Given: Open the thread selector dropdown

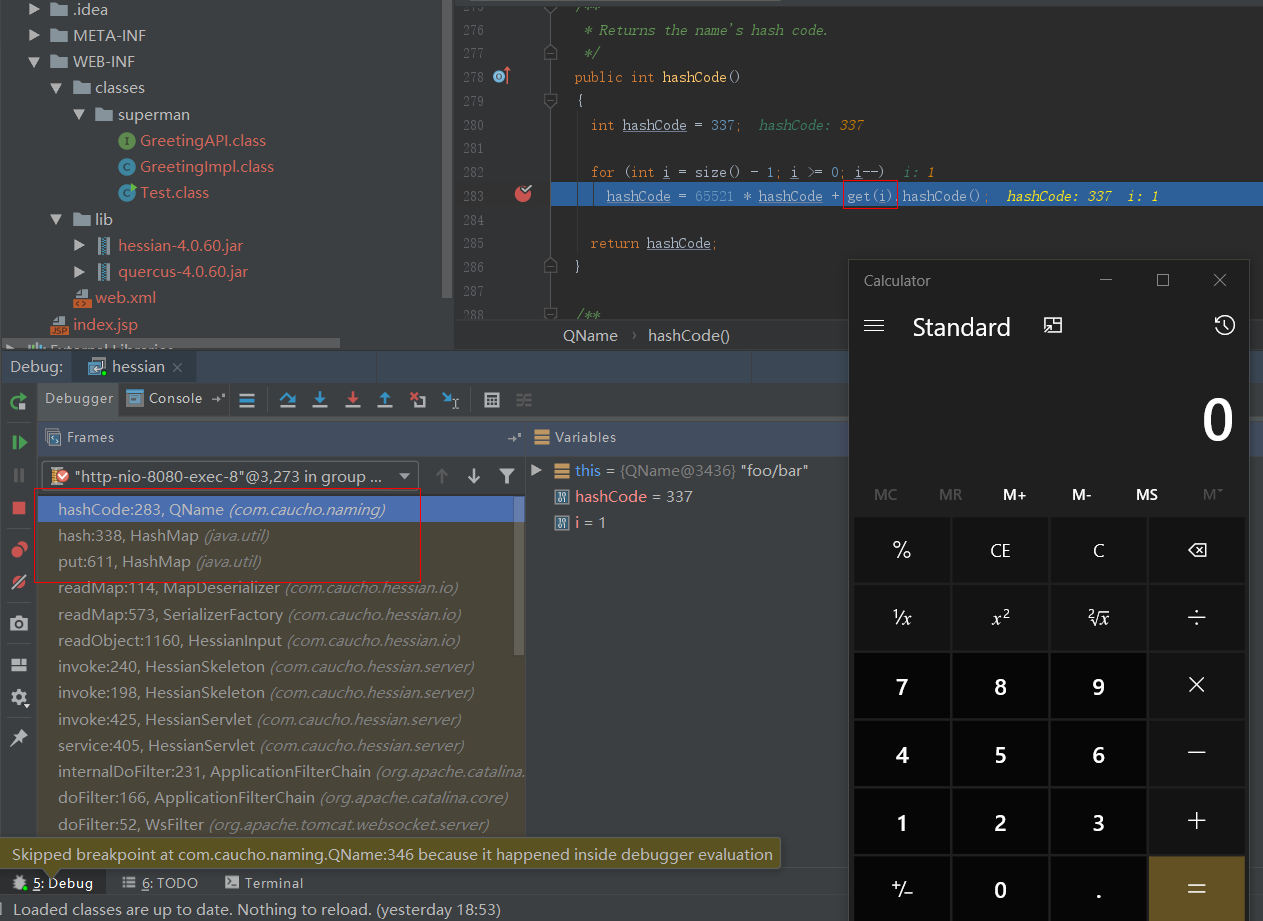Looking at the screenshot, I should (230, 476).
